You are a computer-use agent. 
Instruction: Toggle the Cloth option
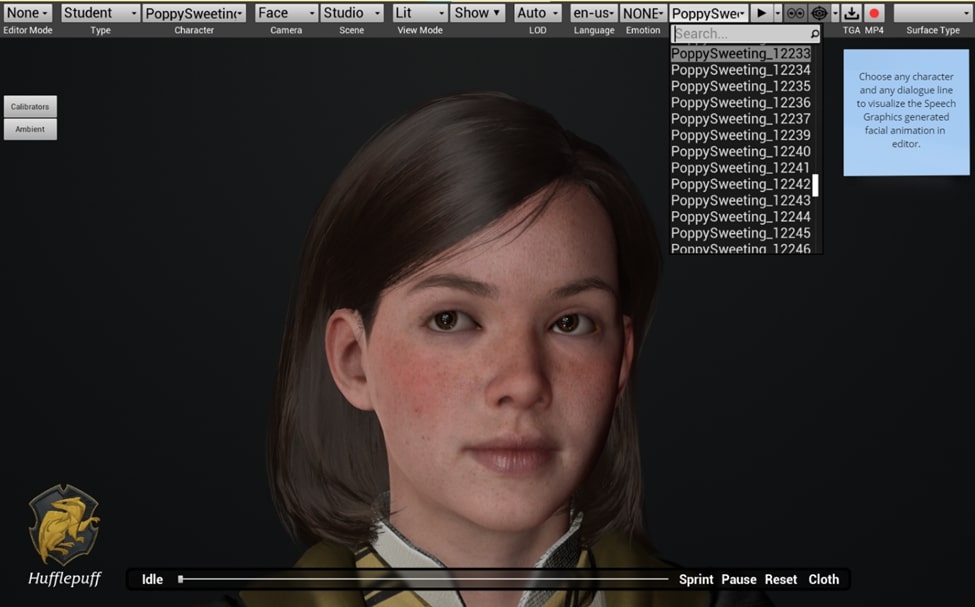(x=824, y=580)
